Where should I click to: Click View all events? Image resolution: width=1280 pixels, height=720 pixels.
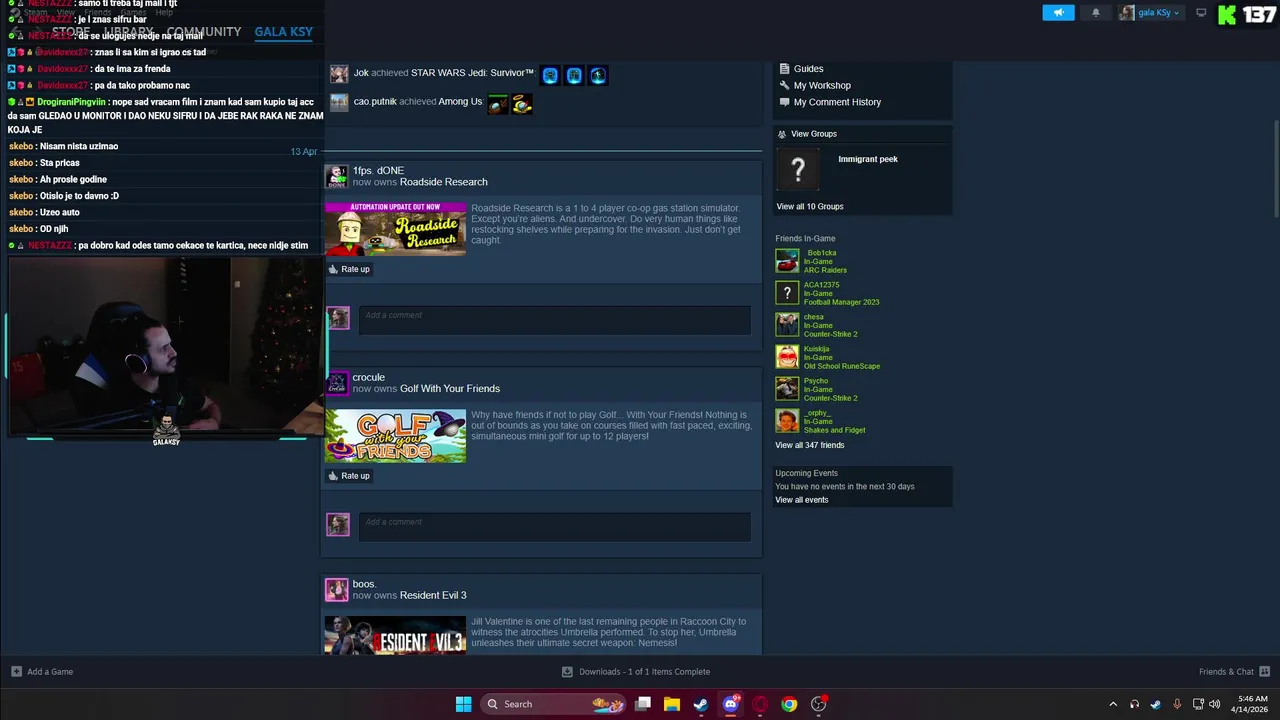coord(801,500)
